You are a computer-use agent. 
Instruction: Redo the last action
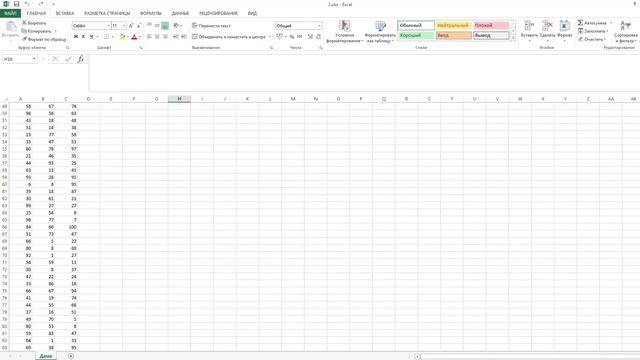pyautogui.click(x=41, y=4)
